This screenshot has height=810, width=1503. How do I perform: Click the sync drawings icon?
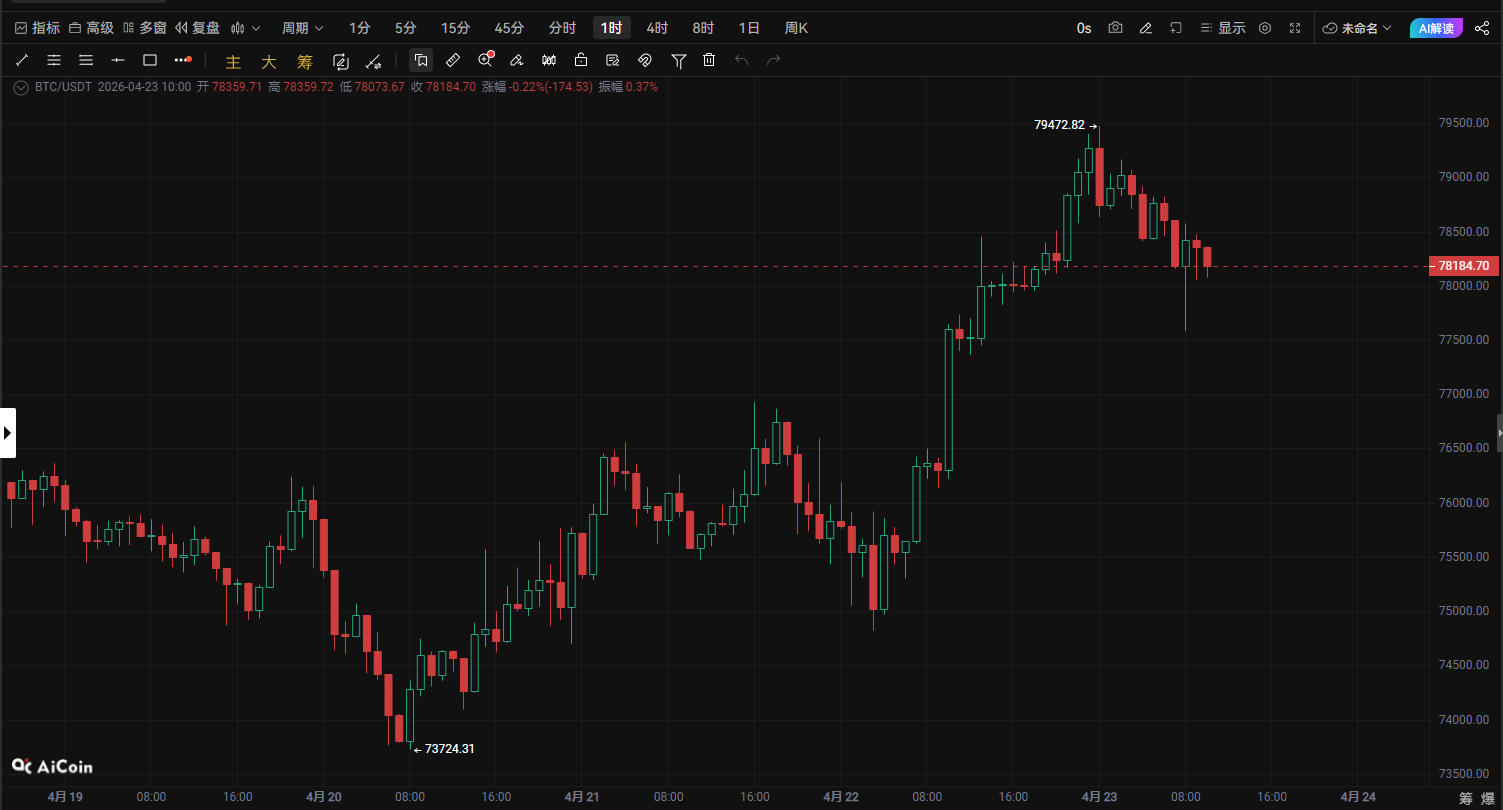[340, 60]
